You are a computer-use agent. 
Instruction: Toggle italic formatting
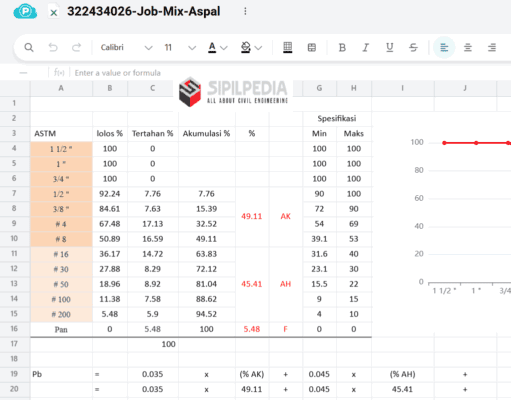(366, 48)
